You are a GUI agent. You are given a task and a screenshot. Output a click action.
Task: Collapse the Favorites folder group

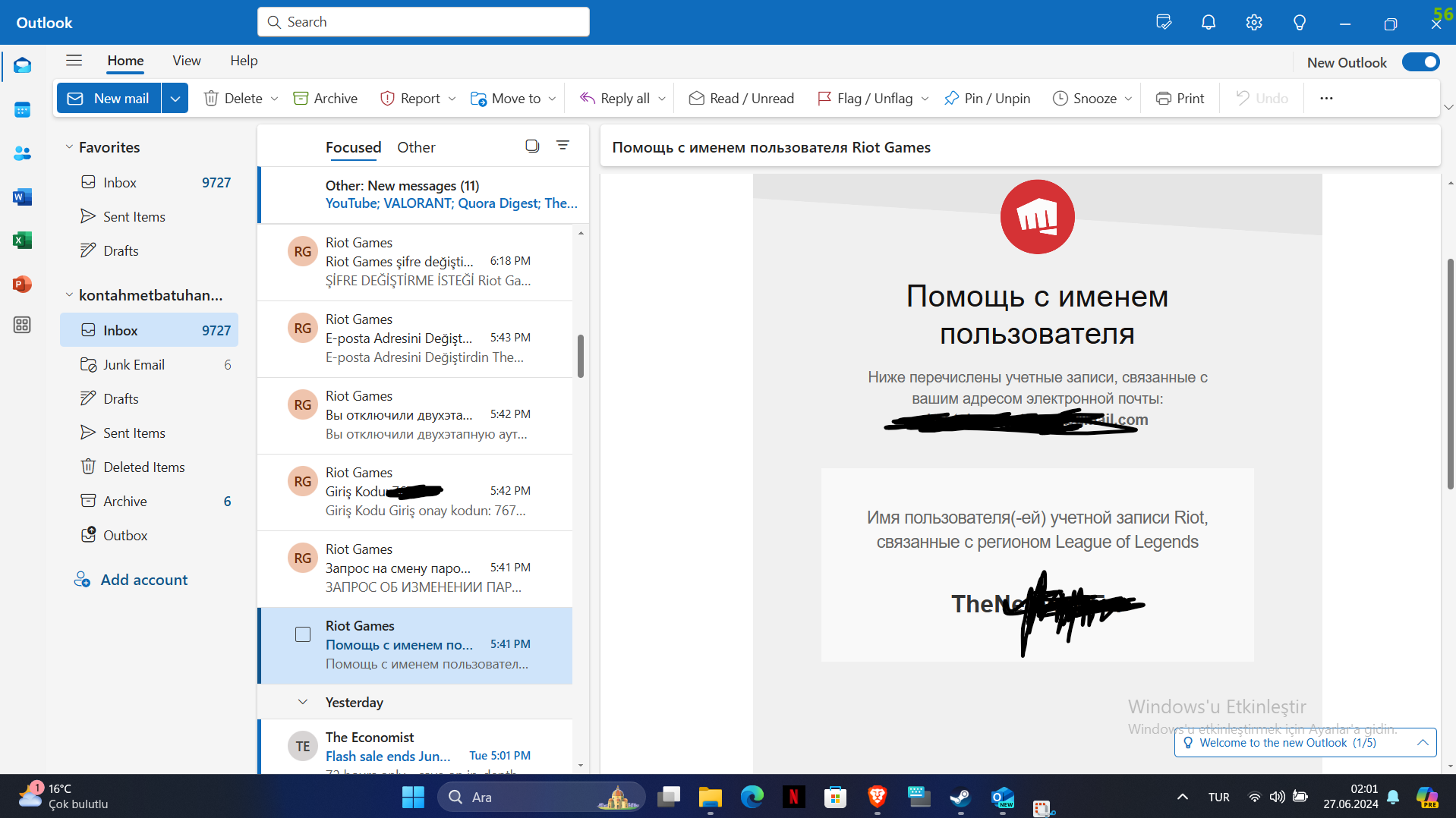point(69,147)
